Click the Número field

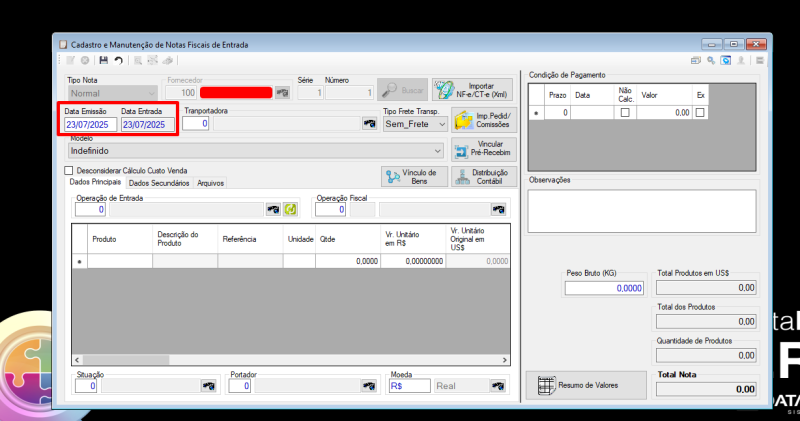point(349,93)
